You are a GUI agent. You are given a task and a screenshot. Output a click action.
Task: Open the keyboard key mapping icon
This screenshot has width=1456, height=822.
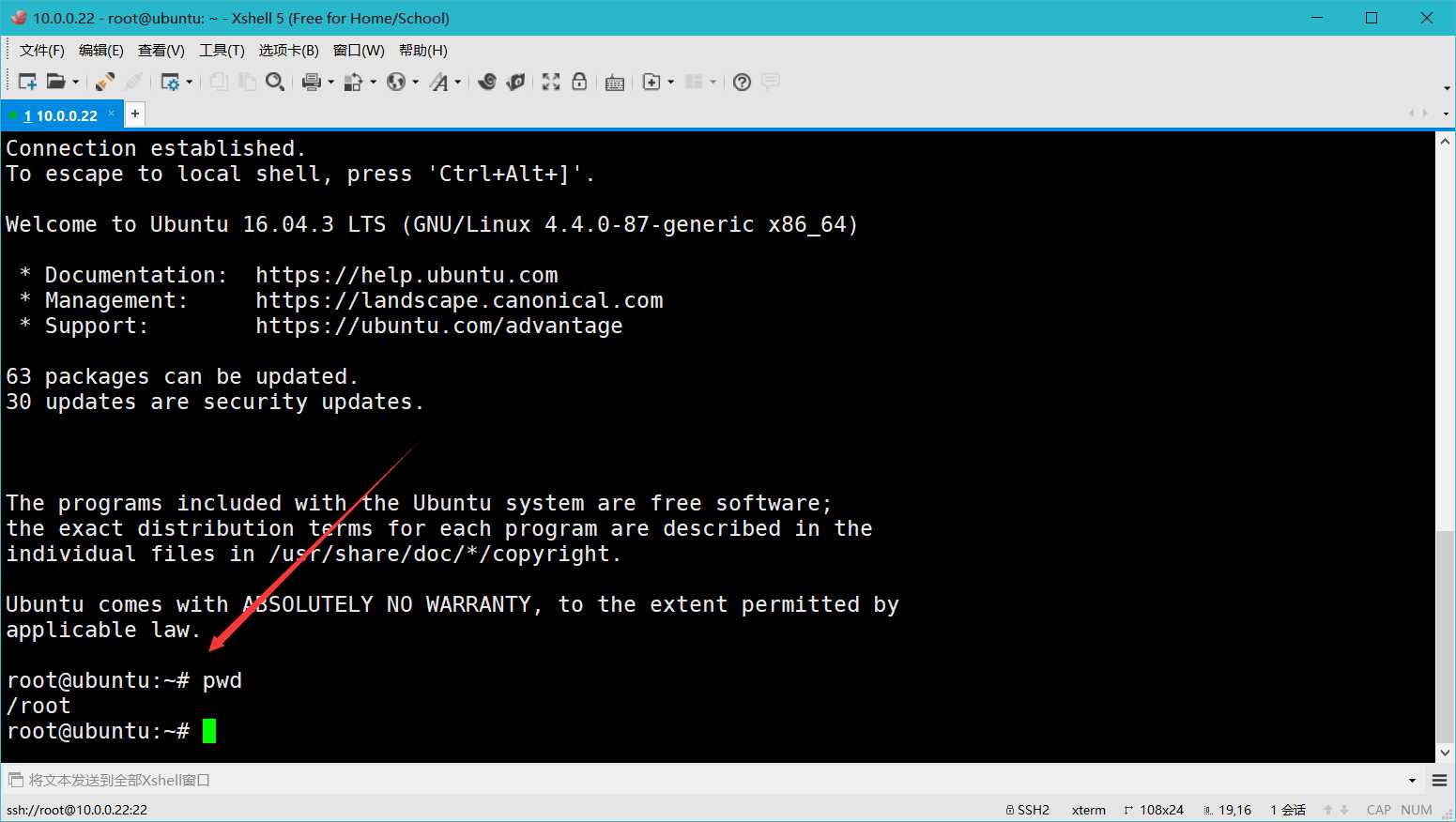point(615,83)
